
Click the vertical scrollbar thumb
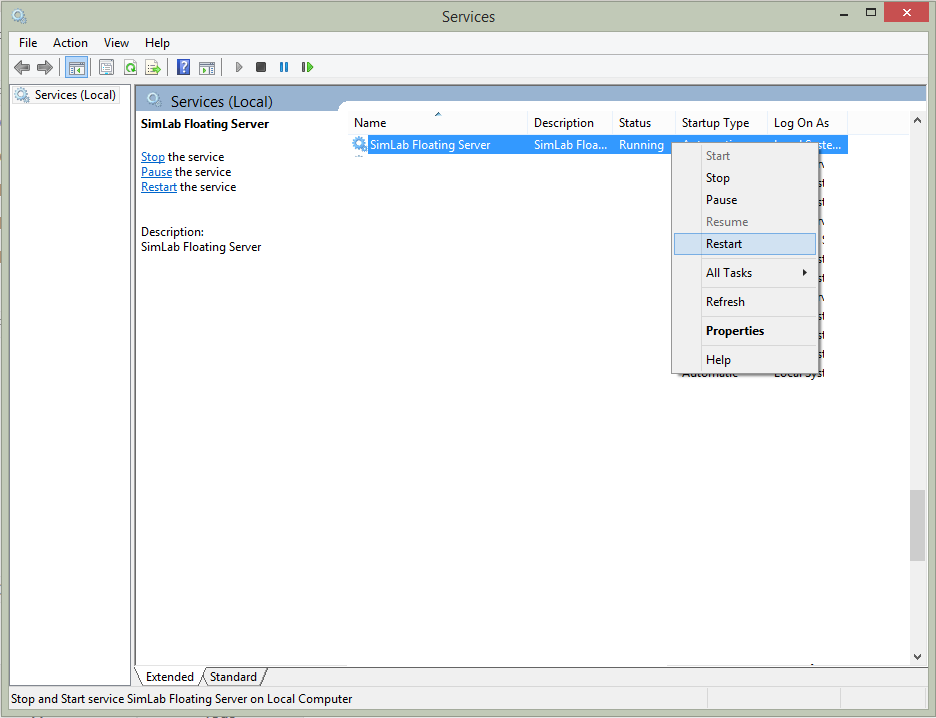point(917,525)
